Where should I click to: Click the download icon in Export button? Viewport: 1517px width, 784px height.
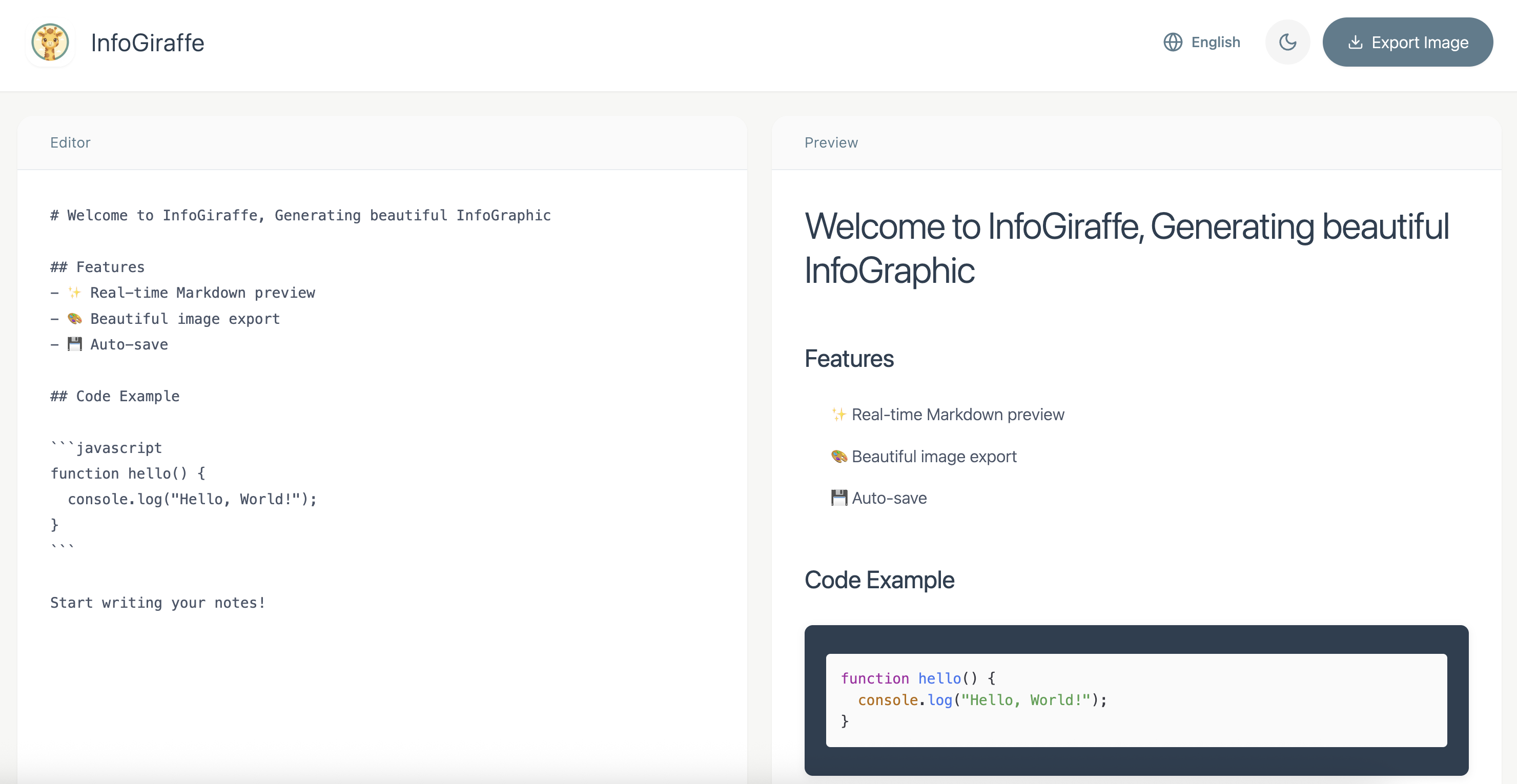coord(1355,43)
